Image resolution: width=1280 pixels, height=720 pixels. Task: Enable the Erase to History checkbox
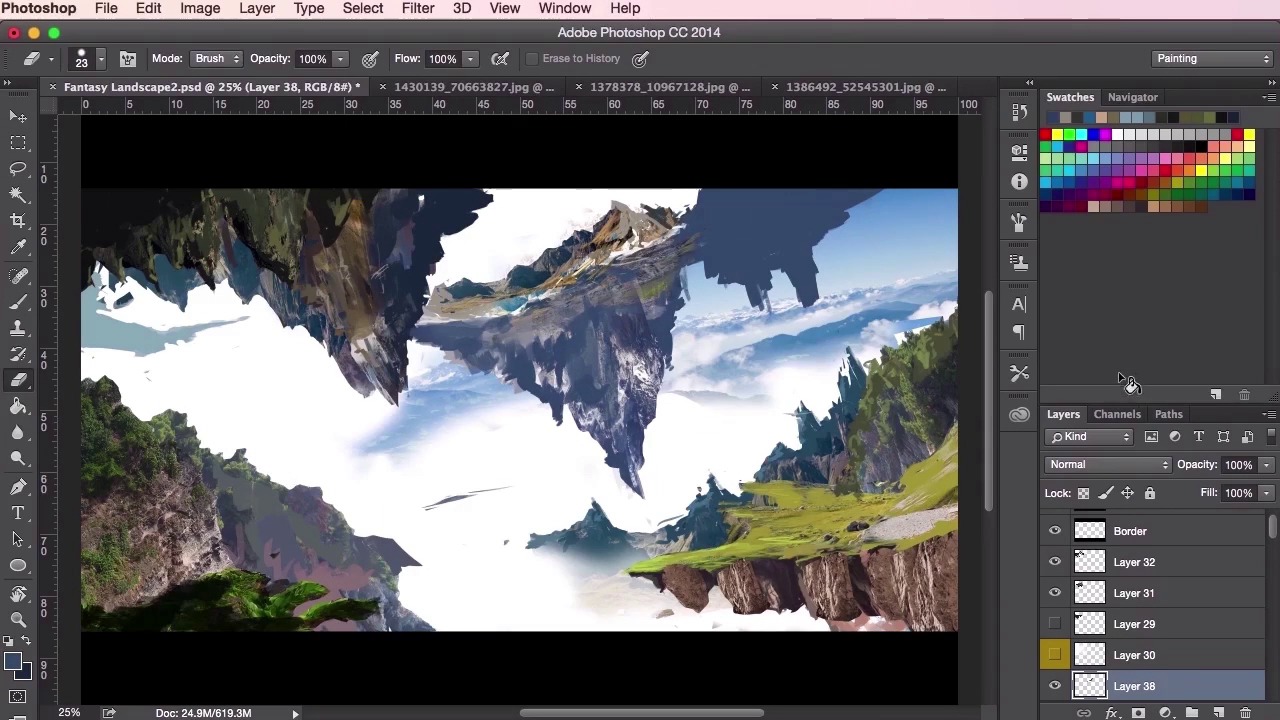[532, 59]
